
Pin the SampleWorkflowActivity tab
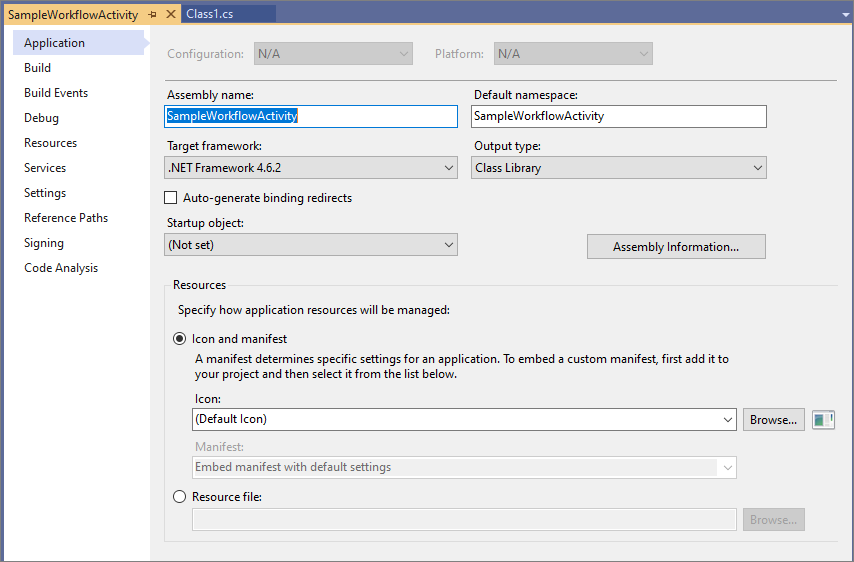pos(152,15)
